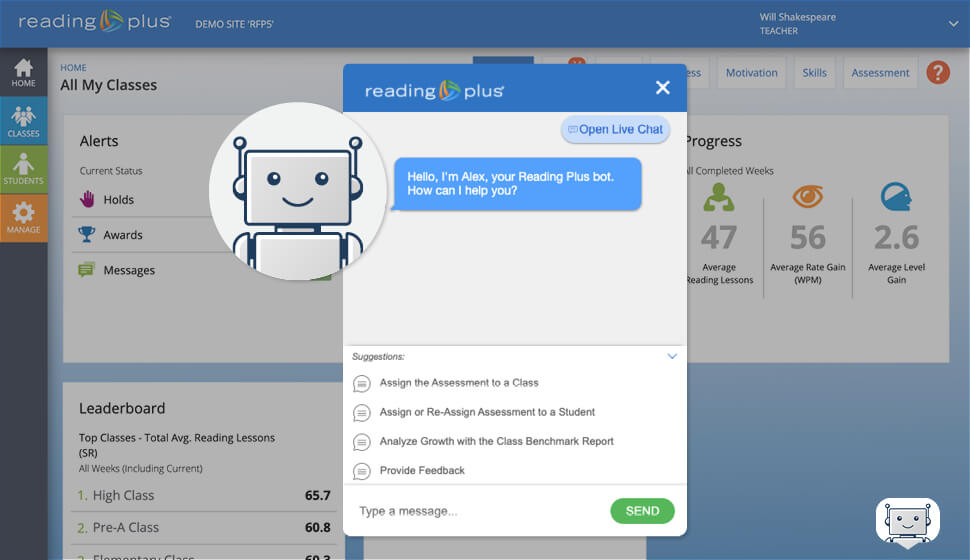
Task: Switch to the Motivation tab
Action: click(x=752, y=73)
